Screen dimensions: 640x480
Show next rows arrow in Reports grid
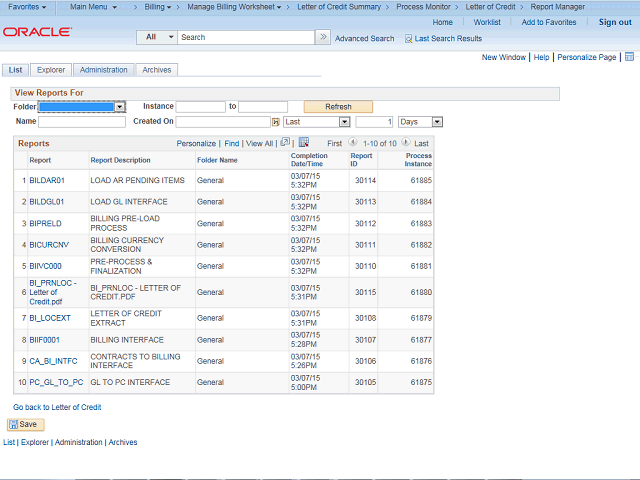click(406, 143)
